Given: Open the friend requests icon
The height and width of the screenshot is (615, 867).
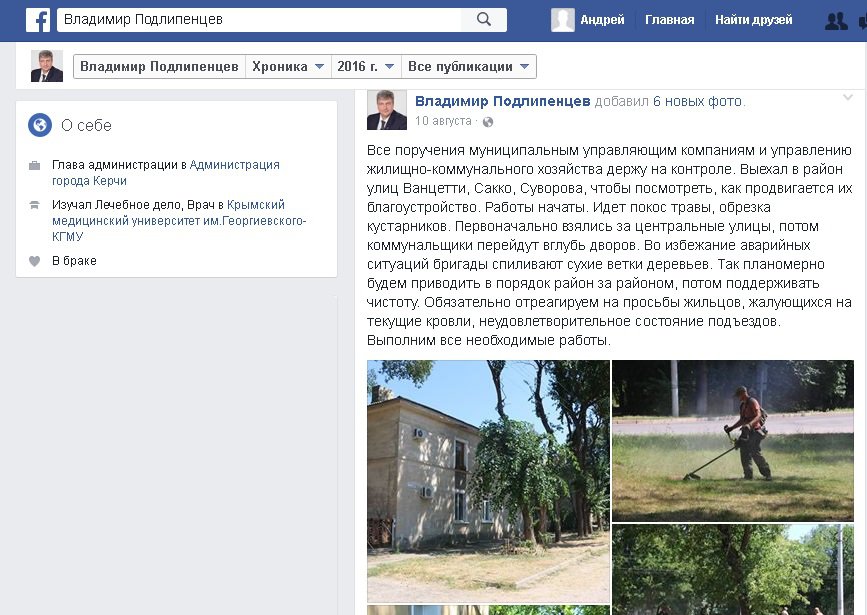Looking at the screenshot, I should (836, 20).
